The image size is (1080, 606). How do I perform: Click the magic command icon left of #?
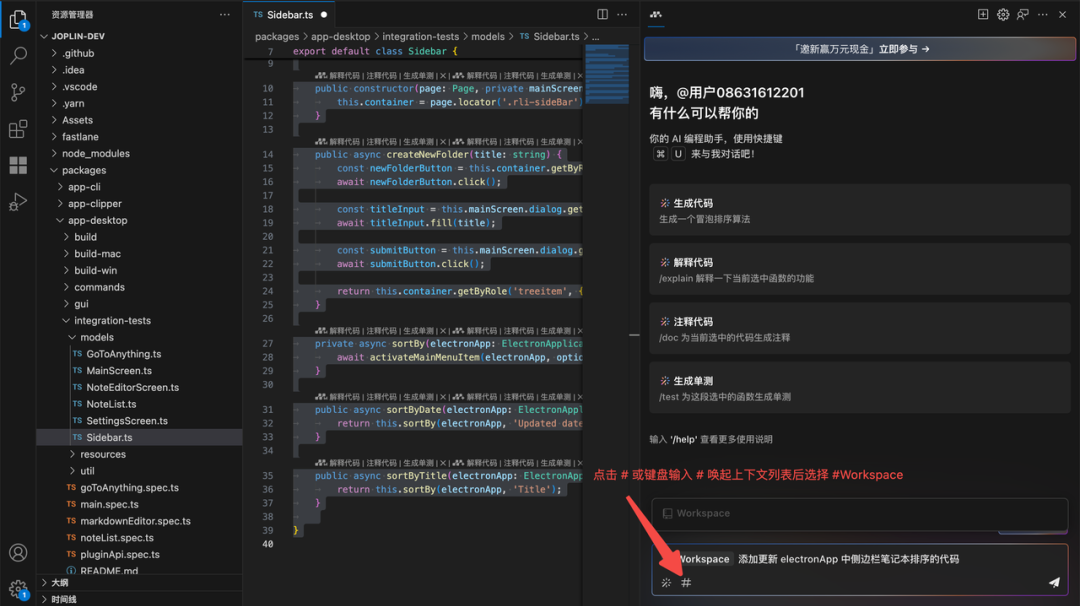coord(666,583)
